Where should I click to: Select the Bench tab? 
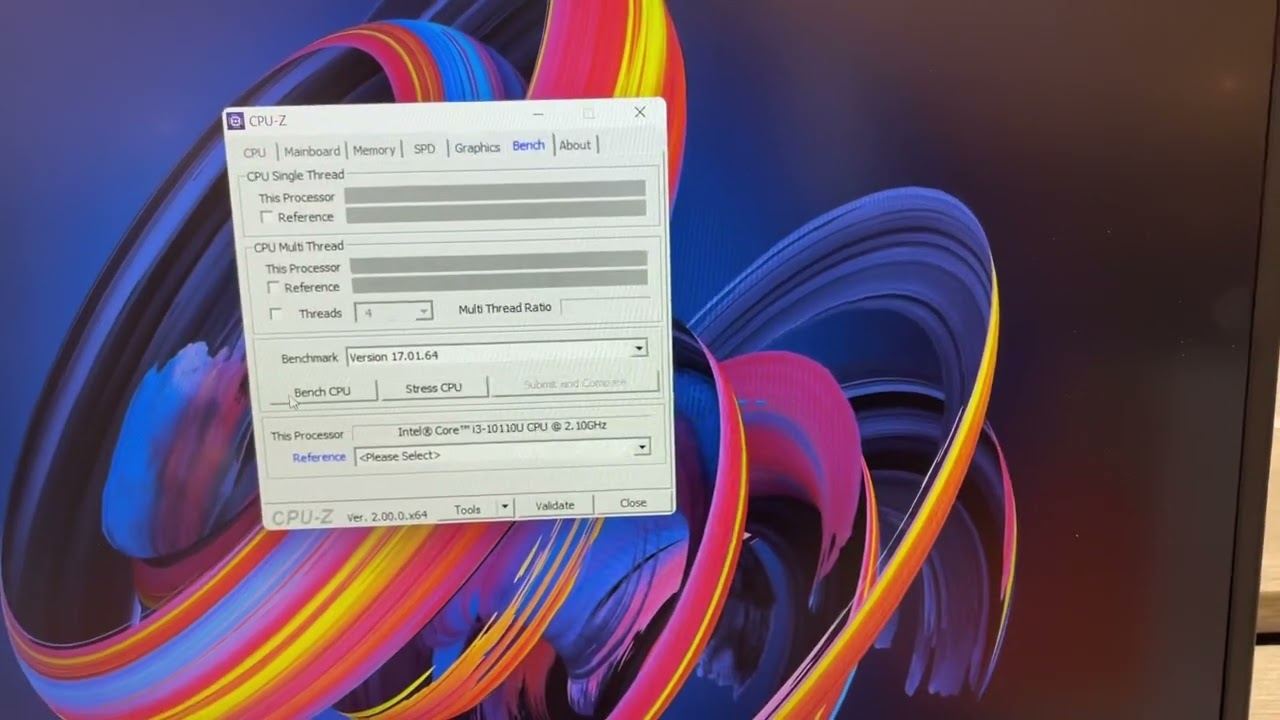click(x=528, y=145)
